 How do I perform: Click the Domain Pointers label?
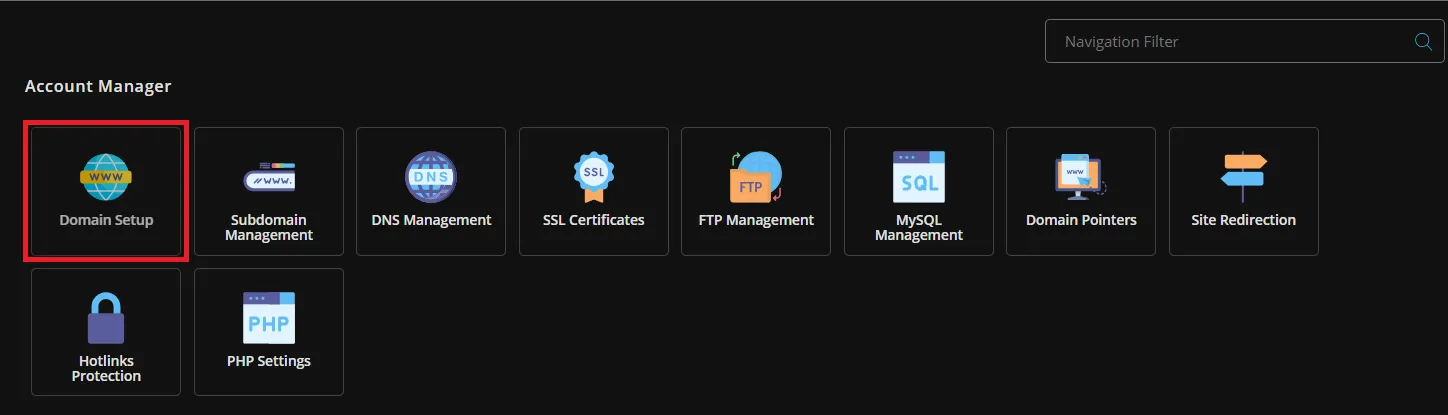(1081, 220)
